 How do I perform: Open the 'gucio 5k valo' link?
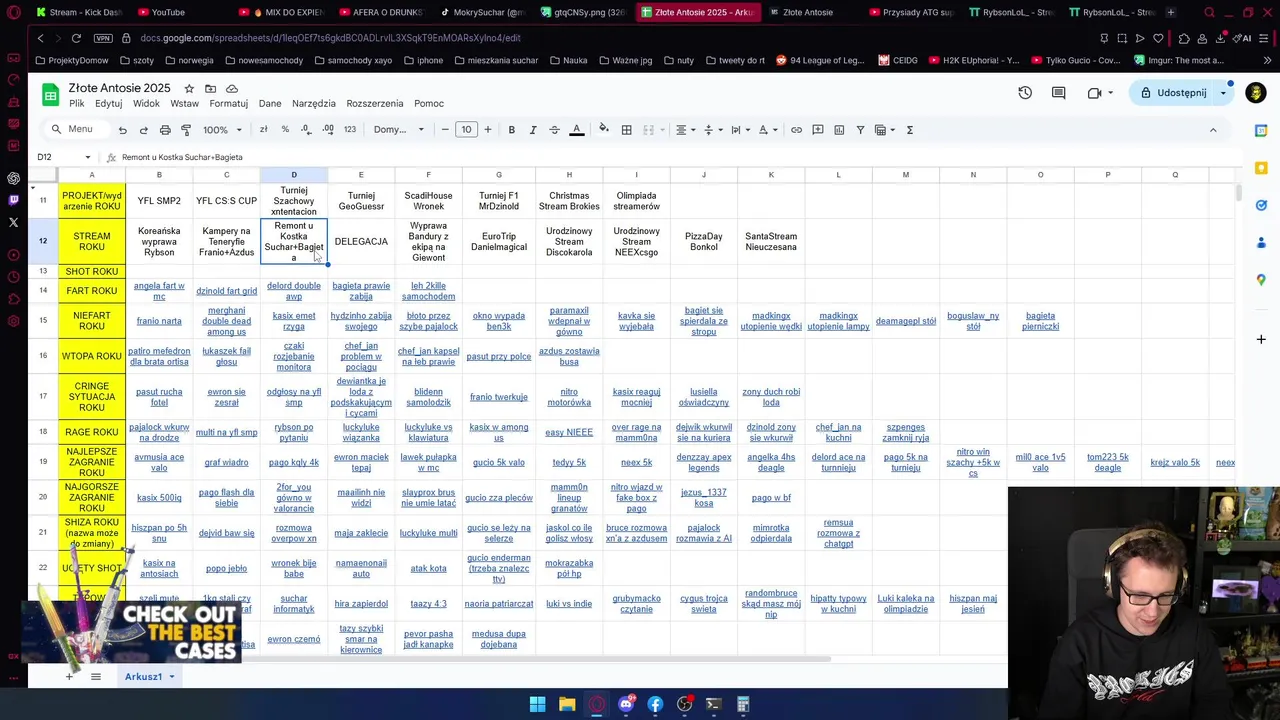pyautogui.click(x=499, y=462)
